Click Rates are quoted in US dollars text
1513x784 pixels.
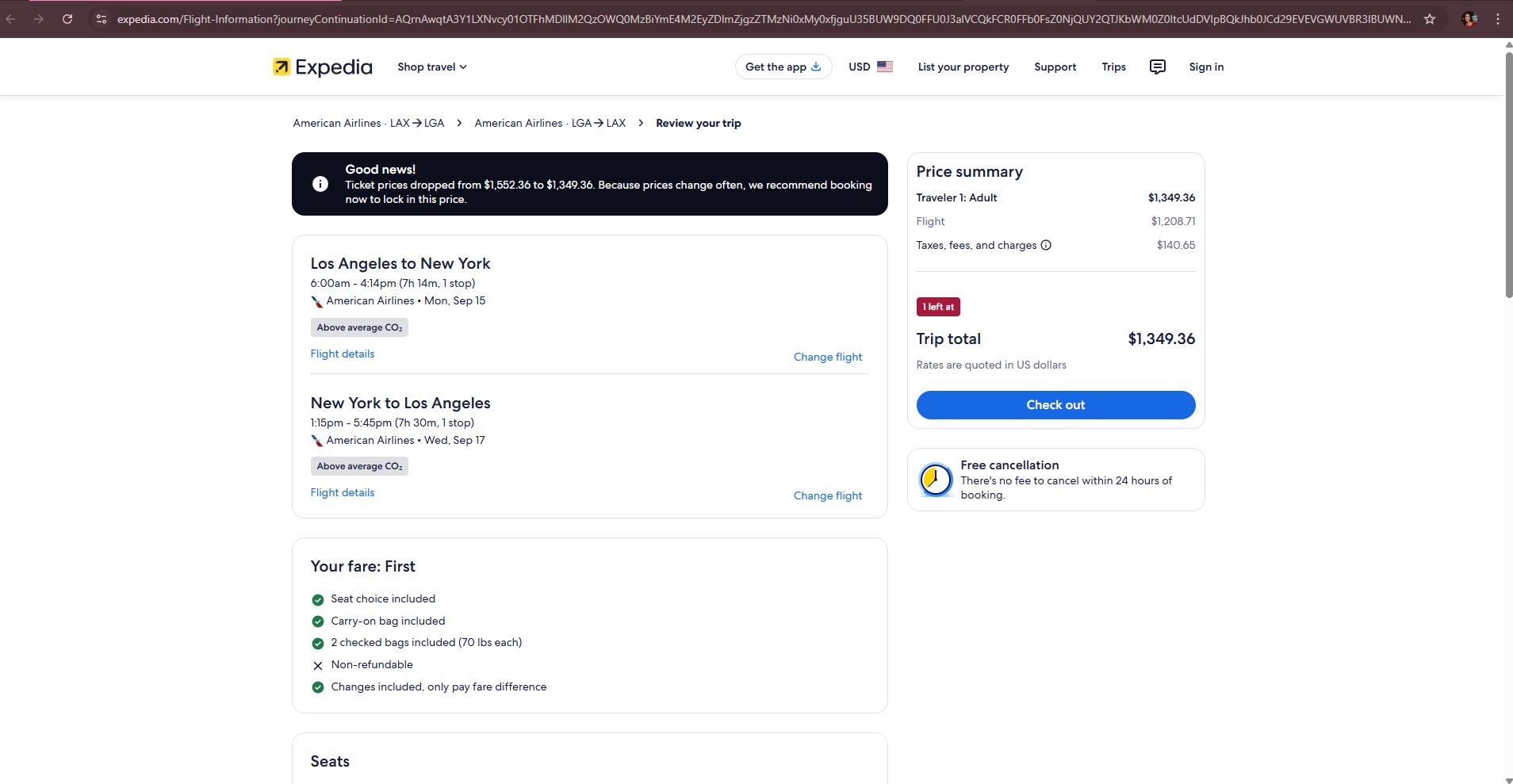pos(991,365)
